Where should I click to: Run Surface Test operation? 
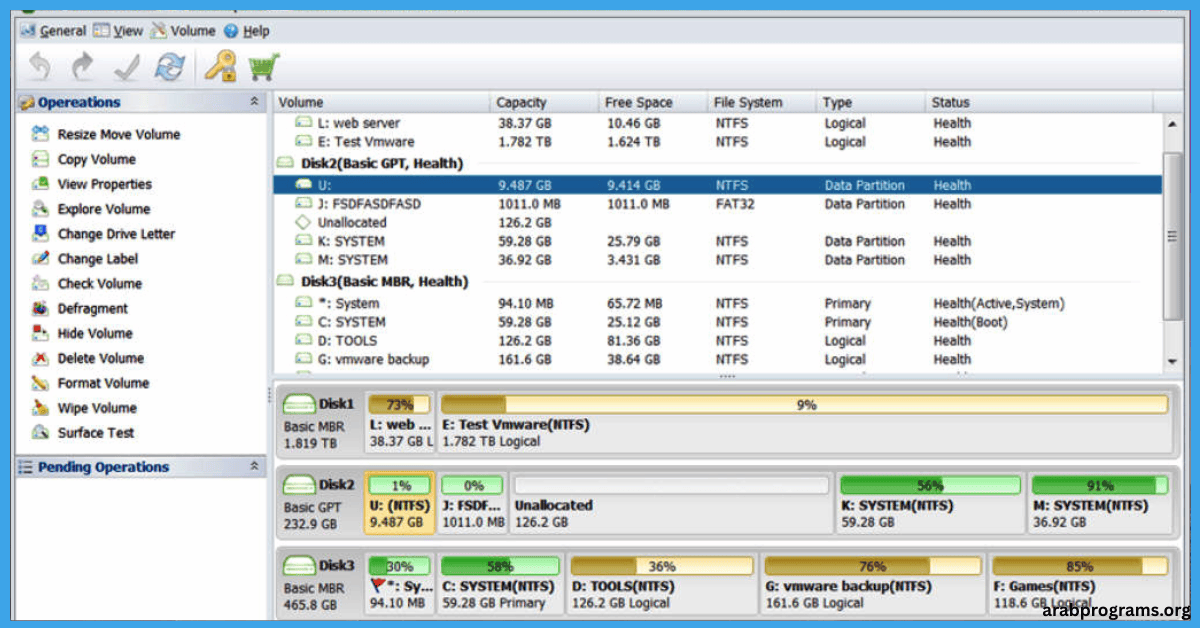83,433
